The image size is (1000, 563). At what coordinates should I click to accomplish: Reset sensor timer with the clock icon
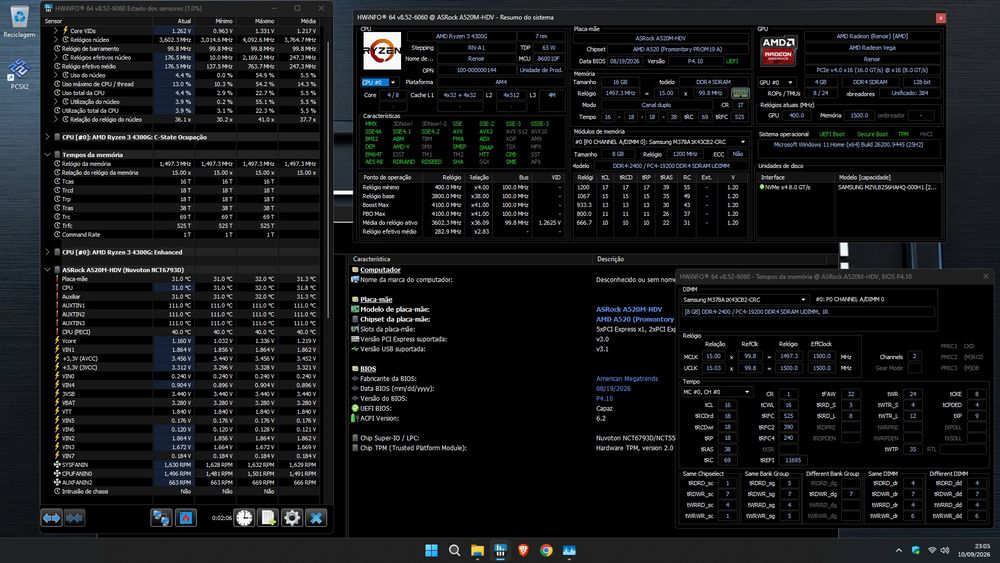coord(244,518)
